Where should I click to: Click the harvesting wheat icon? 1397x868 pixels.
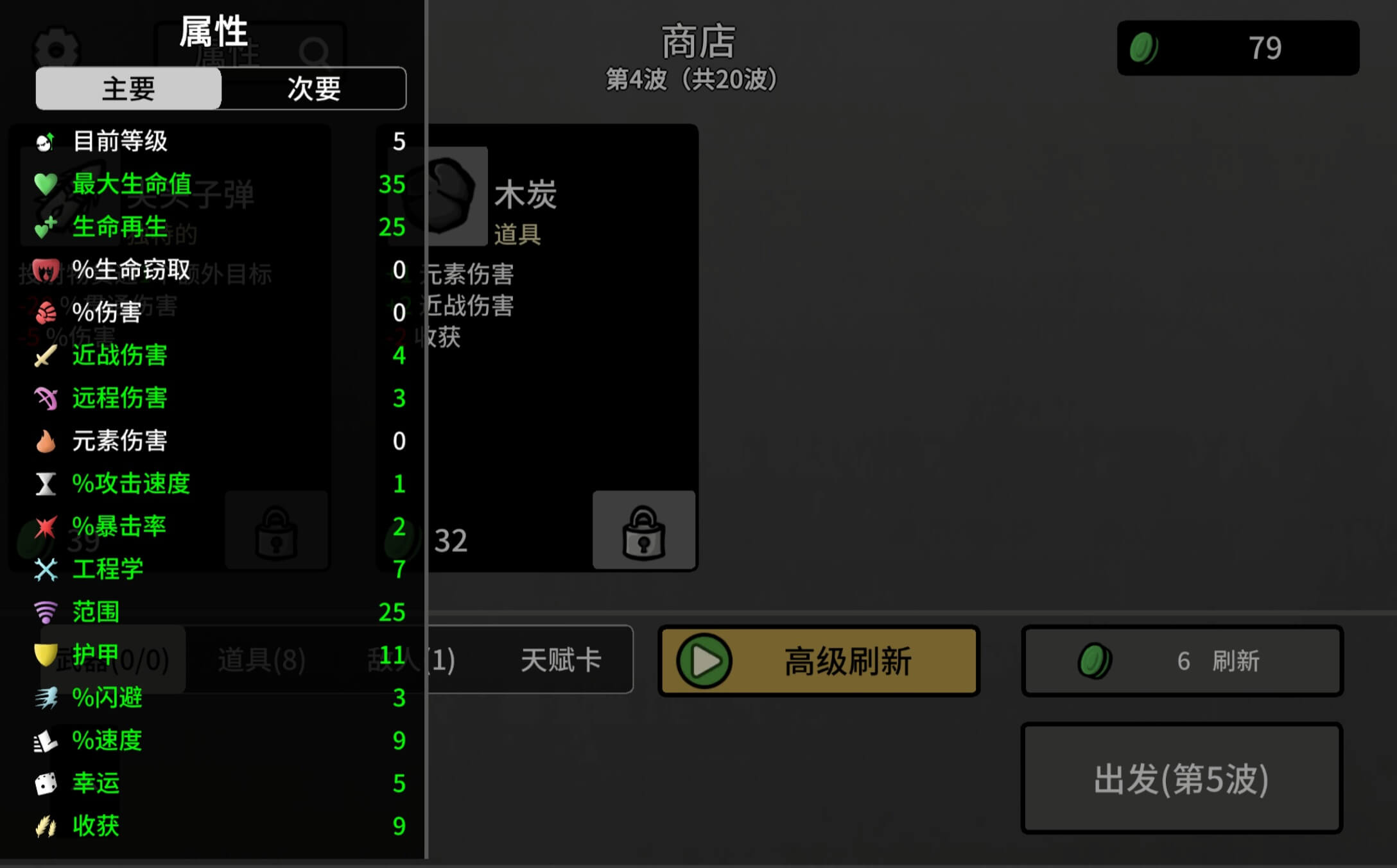pos(46,826)
